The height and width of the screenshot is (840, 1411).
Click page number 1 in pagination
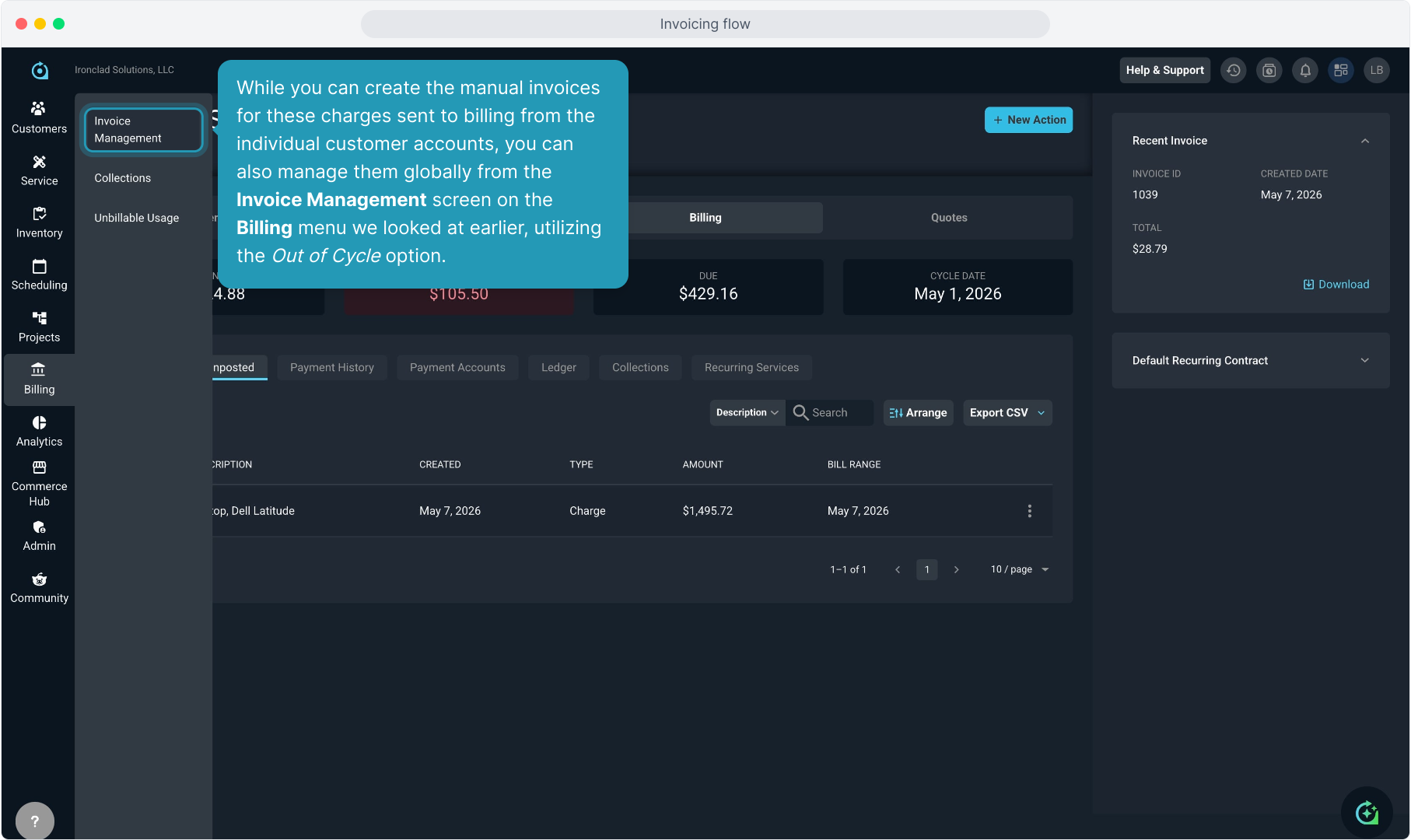tap(927, 569)
